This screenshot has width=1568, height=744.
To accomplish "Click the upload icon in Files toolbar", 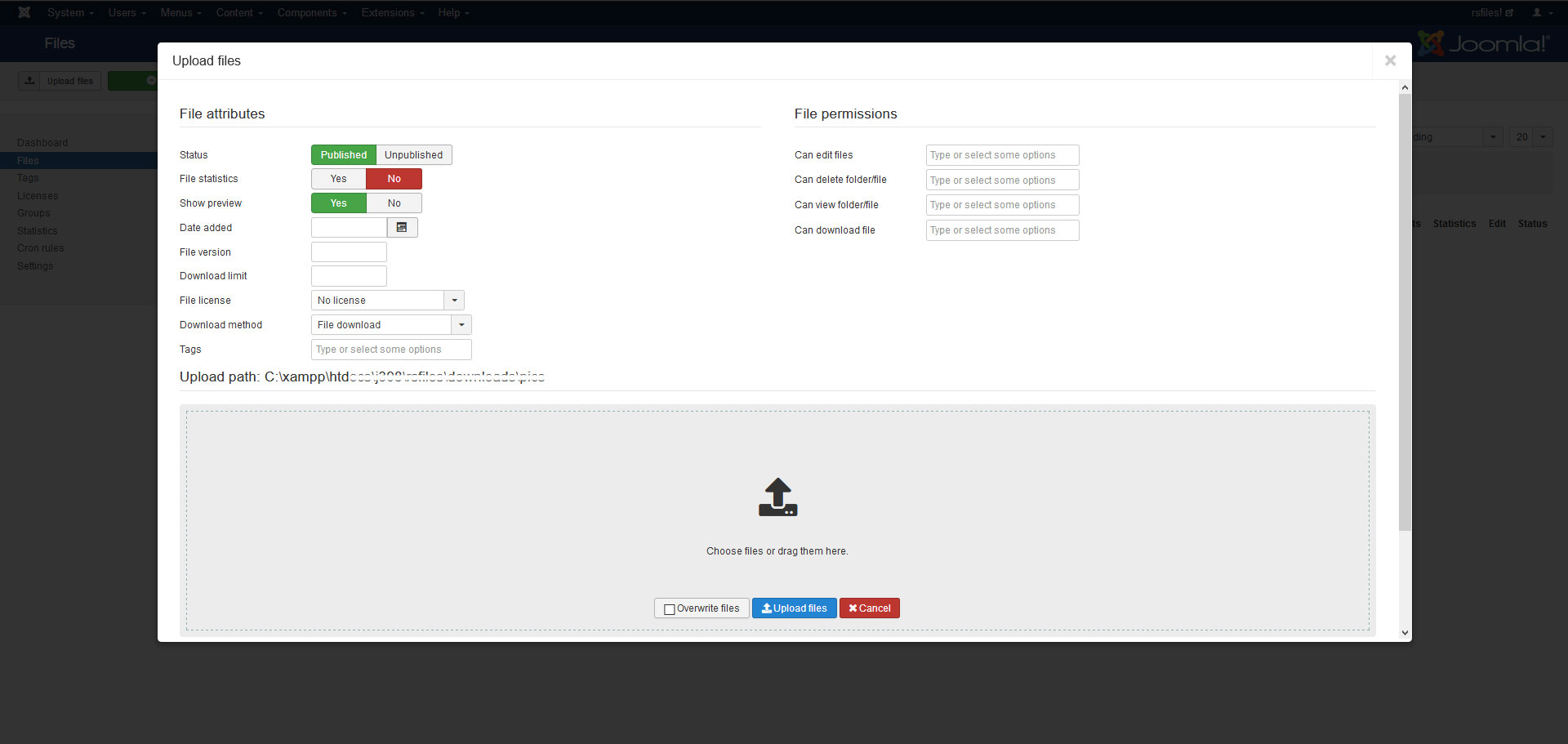I will (x=29, y=81).
